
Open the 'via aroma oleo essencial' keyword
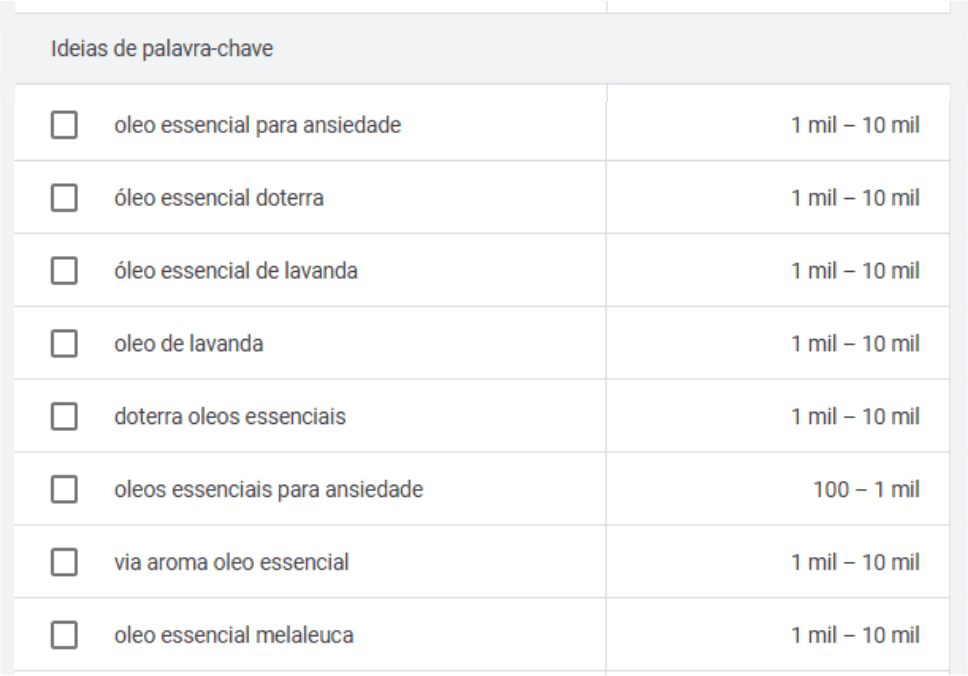click(x=231, y=563)
